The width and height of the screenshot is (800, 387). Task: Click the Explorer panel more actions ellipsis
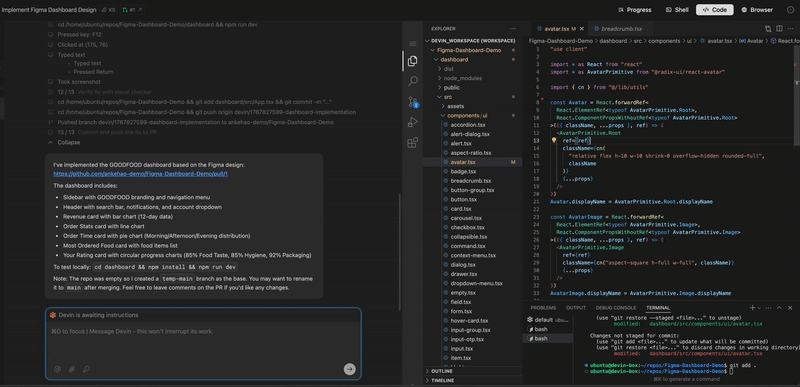coord(513,29)
